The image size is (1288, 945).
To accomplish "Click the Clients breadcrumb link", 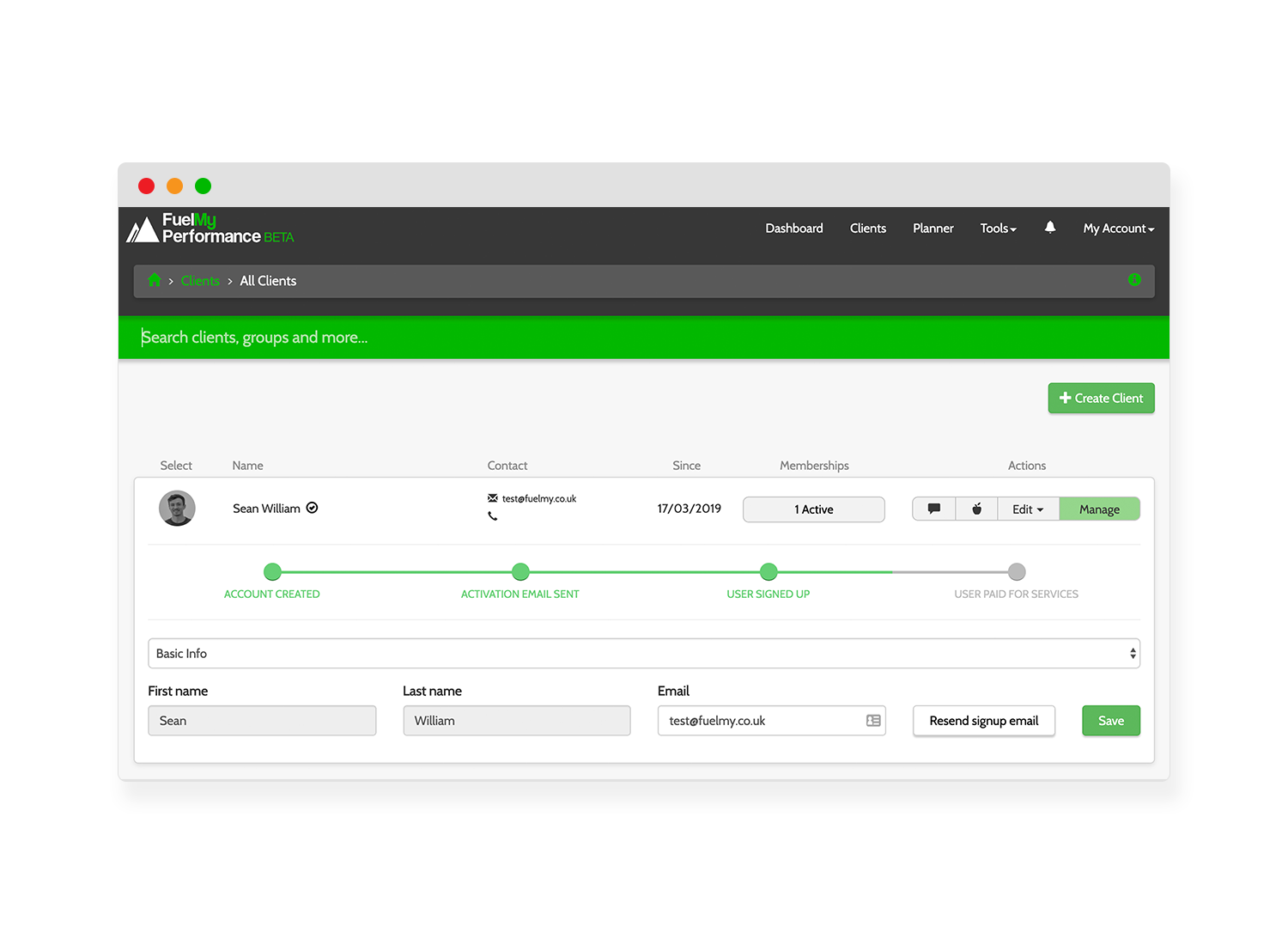I will 200,281.
